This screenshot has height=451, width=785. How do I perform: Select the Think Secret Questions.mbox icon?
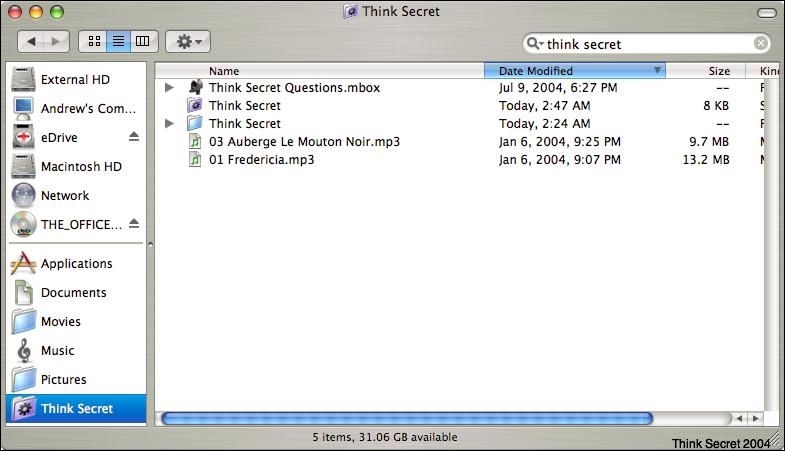pyautogui.click(x=195, y=87)
